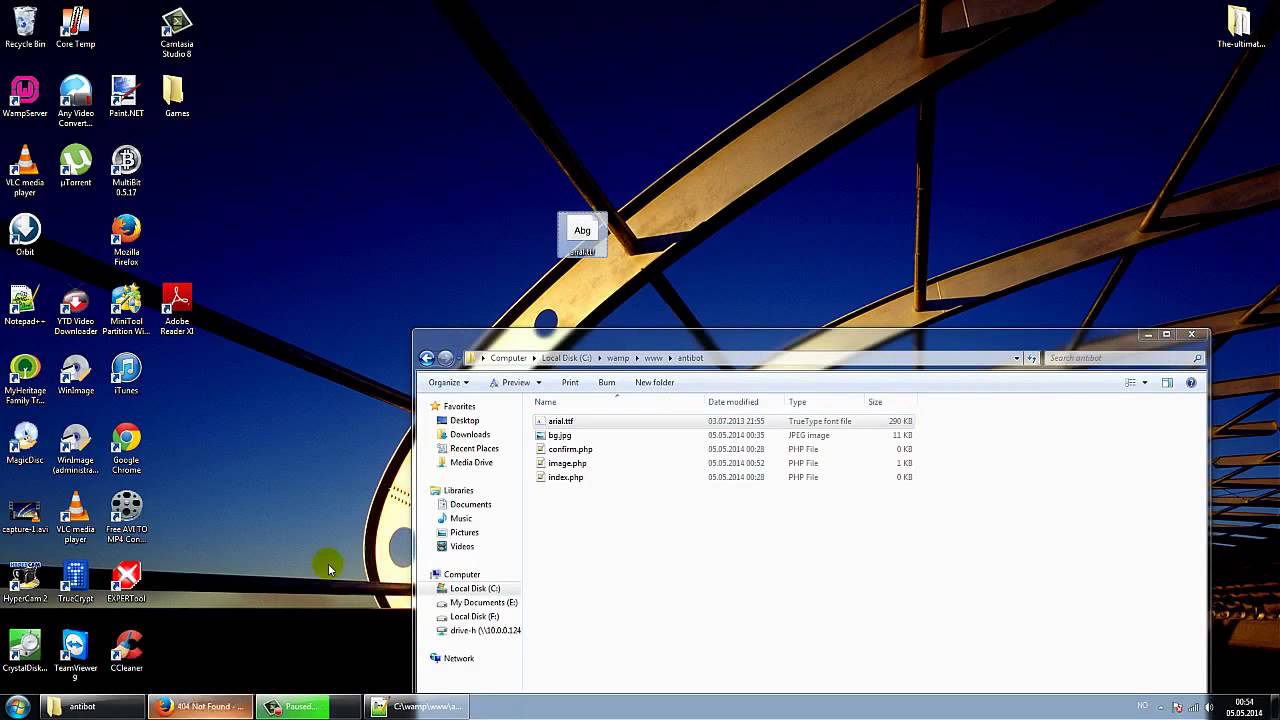
Task: Select the WampServer desktop icon
Action: [x=25, y=97]
